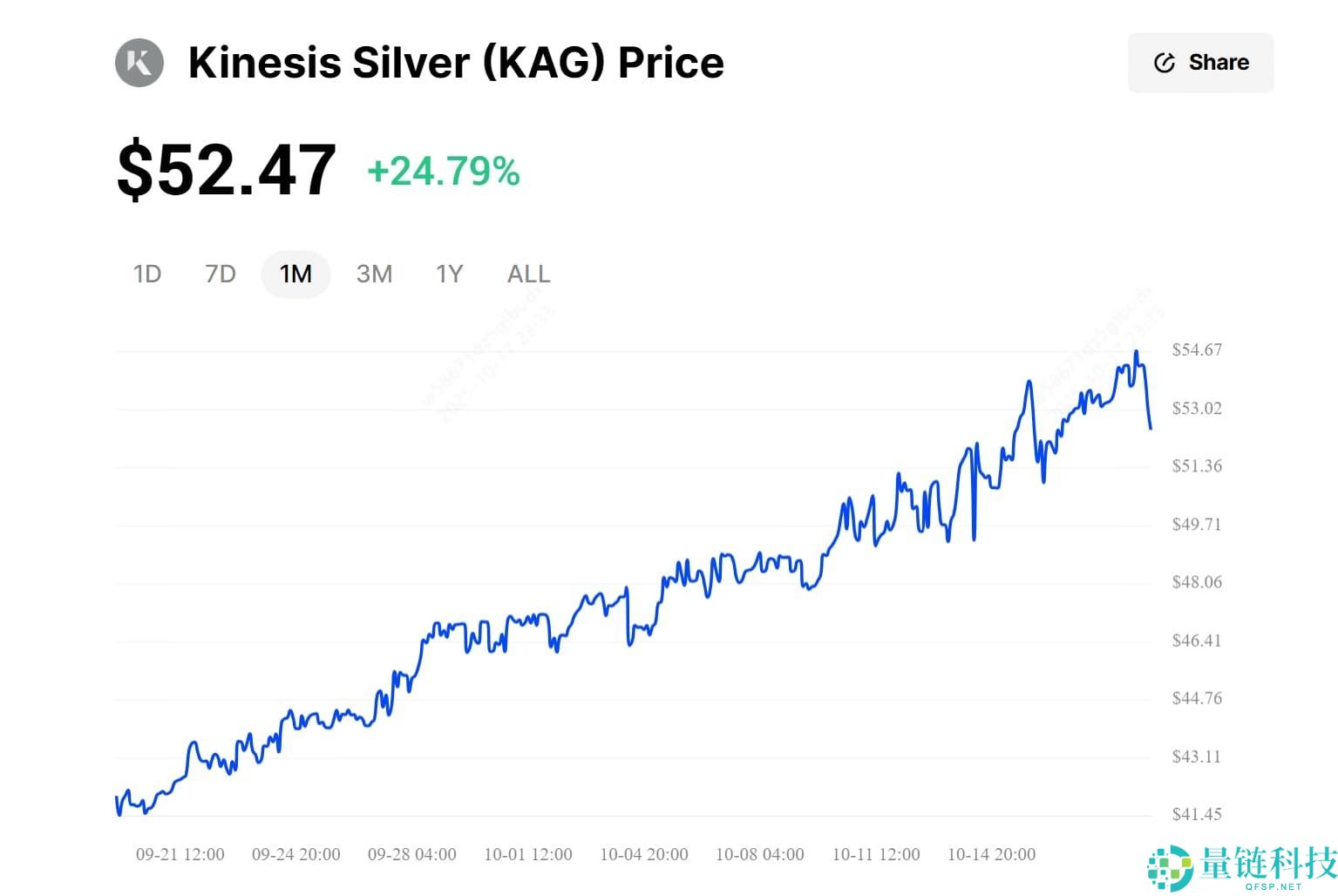
Task: Click the Kinesis Silver coin logo icon
Action: [x=139, y=63]
